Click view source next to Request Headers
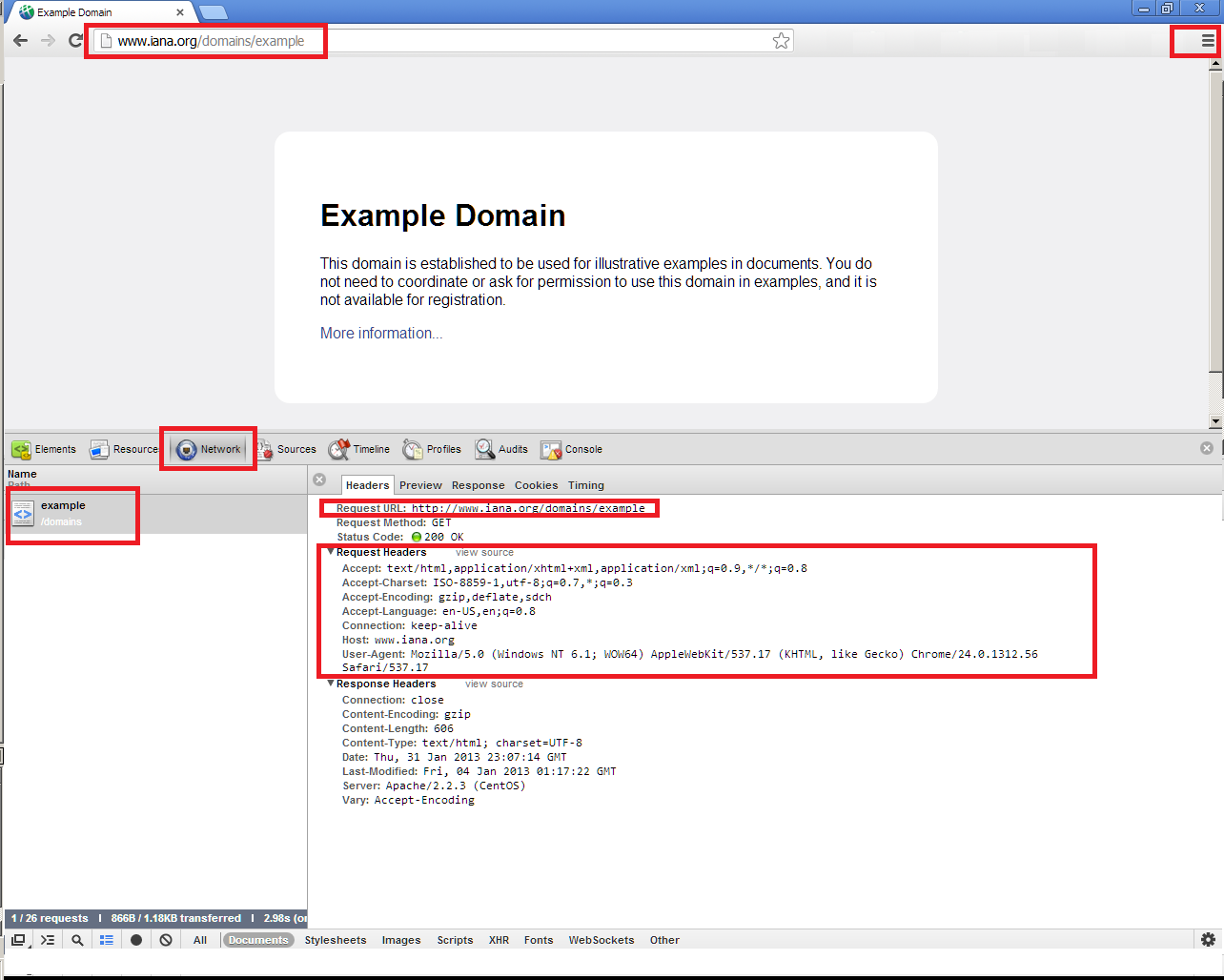The image size is (1224, 980). tap(484, 552)
